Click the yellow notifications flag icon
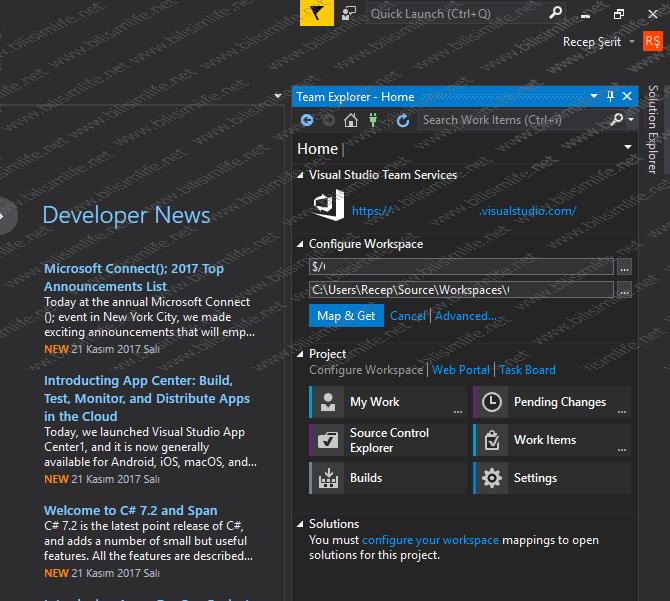 pyautogui.click(x=317, y=13)
